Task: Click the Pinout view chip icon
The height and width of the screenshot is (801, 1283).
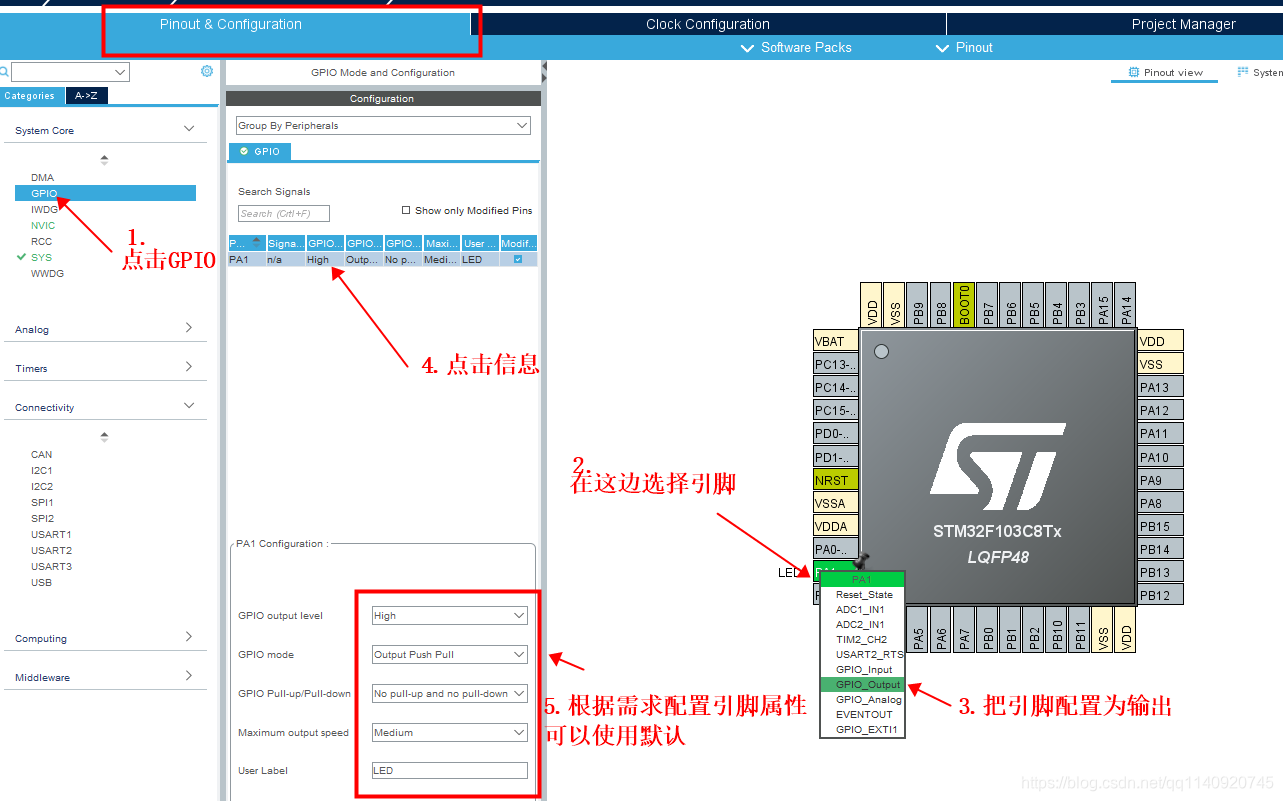Action: (x=1134, y=72)
